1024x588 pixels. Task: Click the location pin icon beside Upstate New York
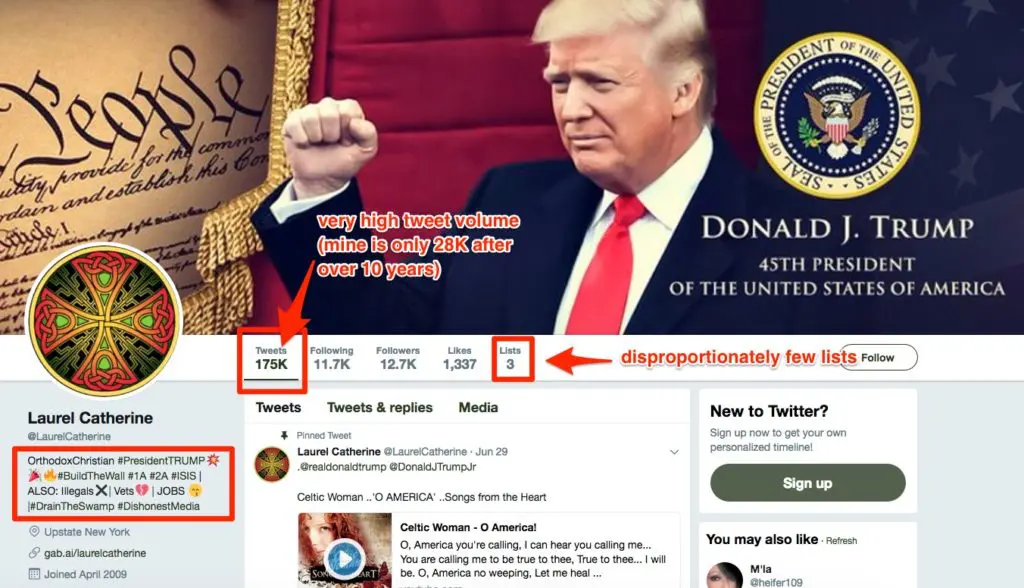coord(34,531)
